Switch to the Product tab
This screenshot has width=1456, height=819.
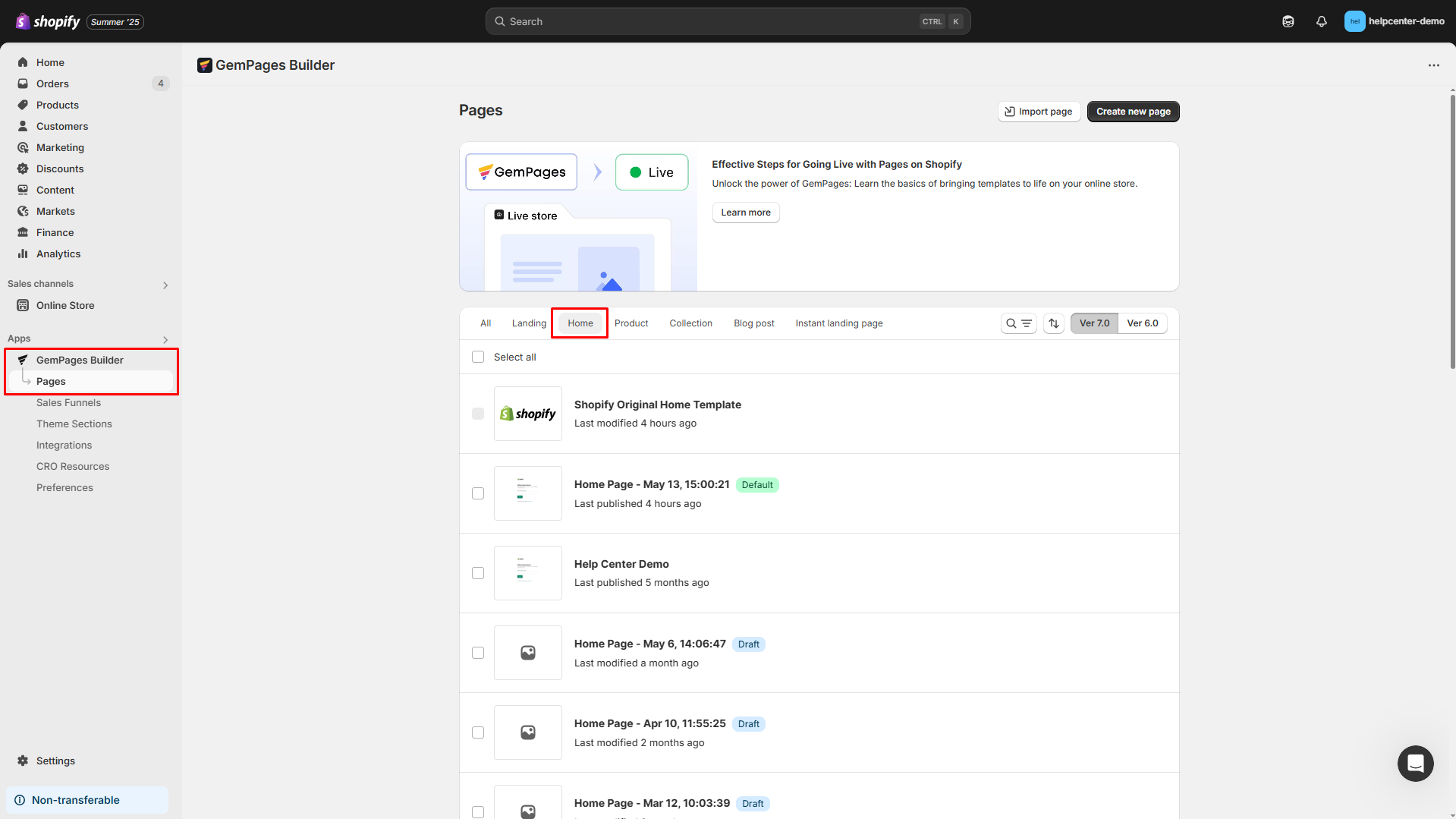(x=631, y=323)
